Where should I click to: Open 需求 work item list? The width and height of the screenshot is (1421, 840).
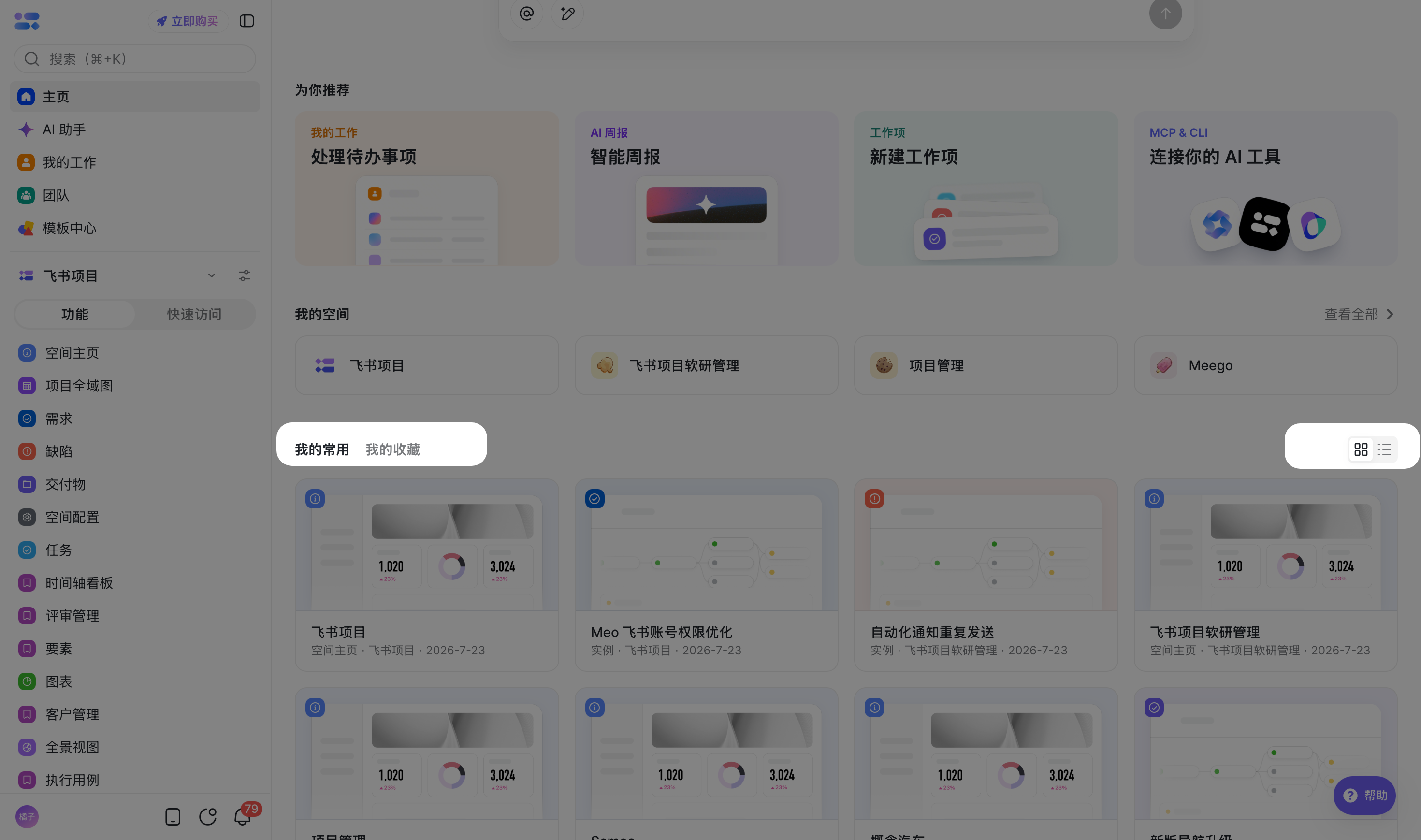135,418
